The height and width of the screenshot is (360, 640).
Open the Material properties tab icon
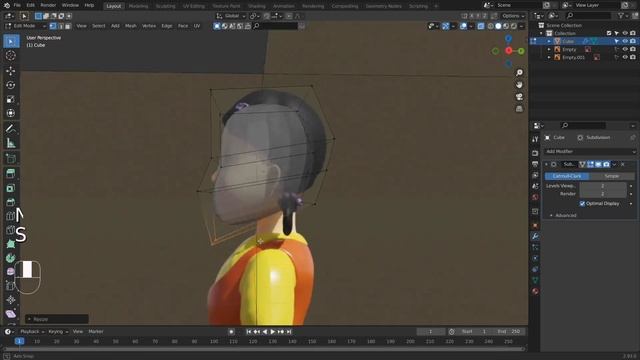tap(535, 291)
